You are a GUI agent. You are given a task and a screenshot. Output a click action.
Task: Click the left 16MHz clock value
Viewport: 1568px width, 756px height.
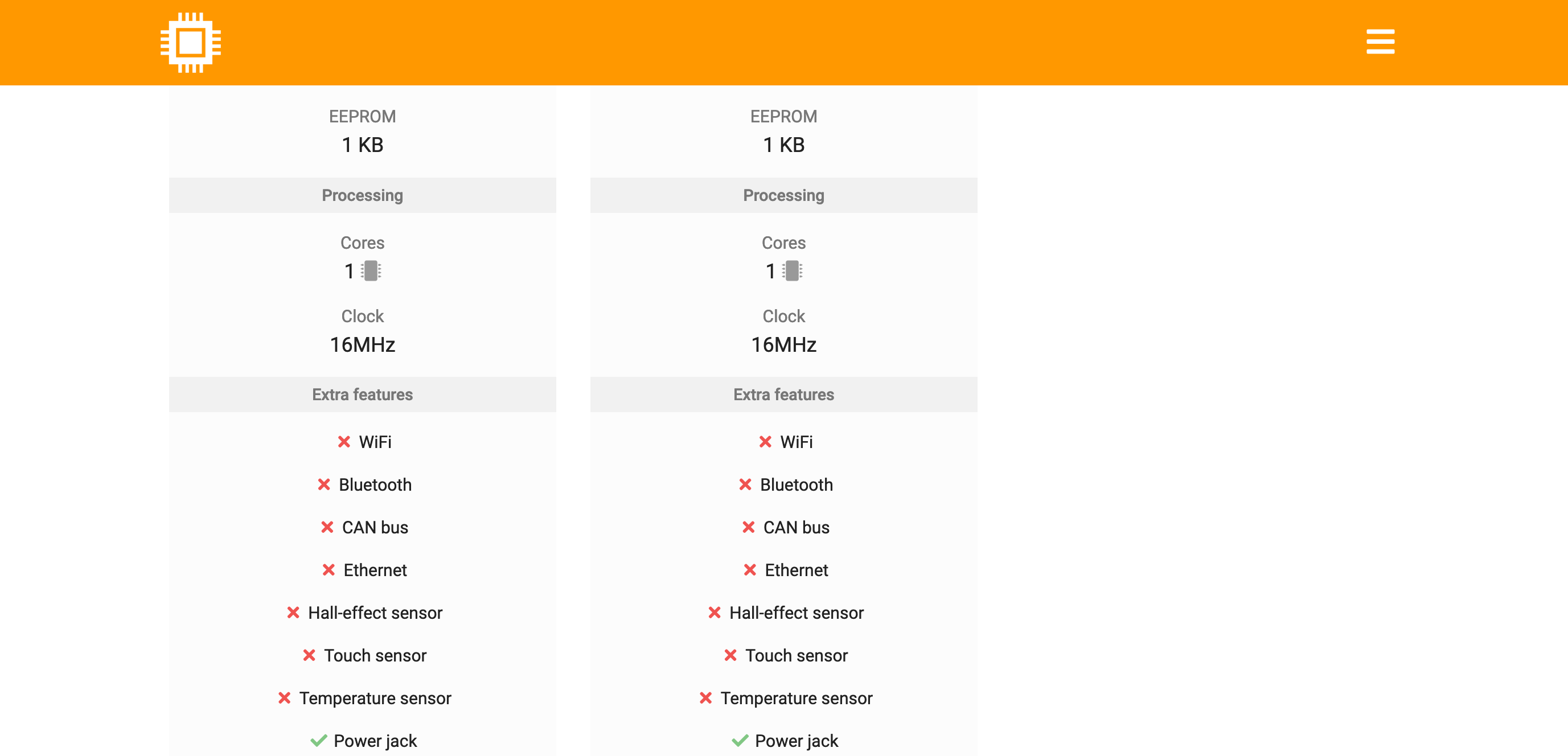[x=362, y=345]
